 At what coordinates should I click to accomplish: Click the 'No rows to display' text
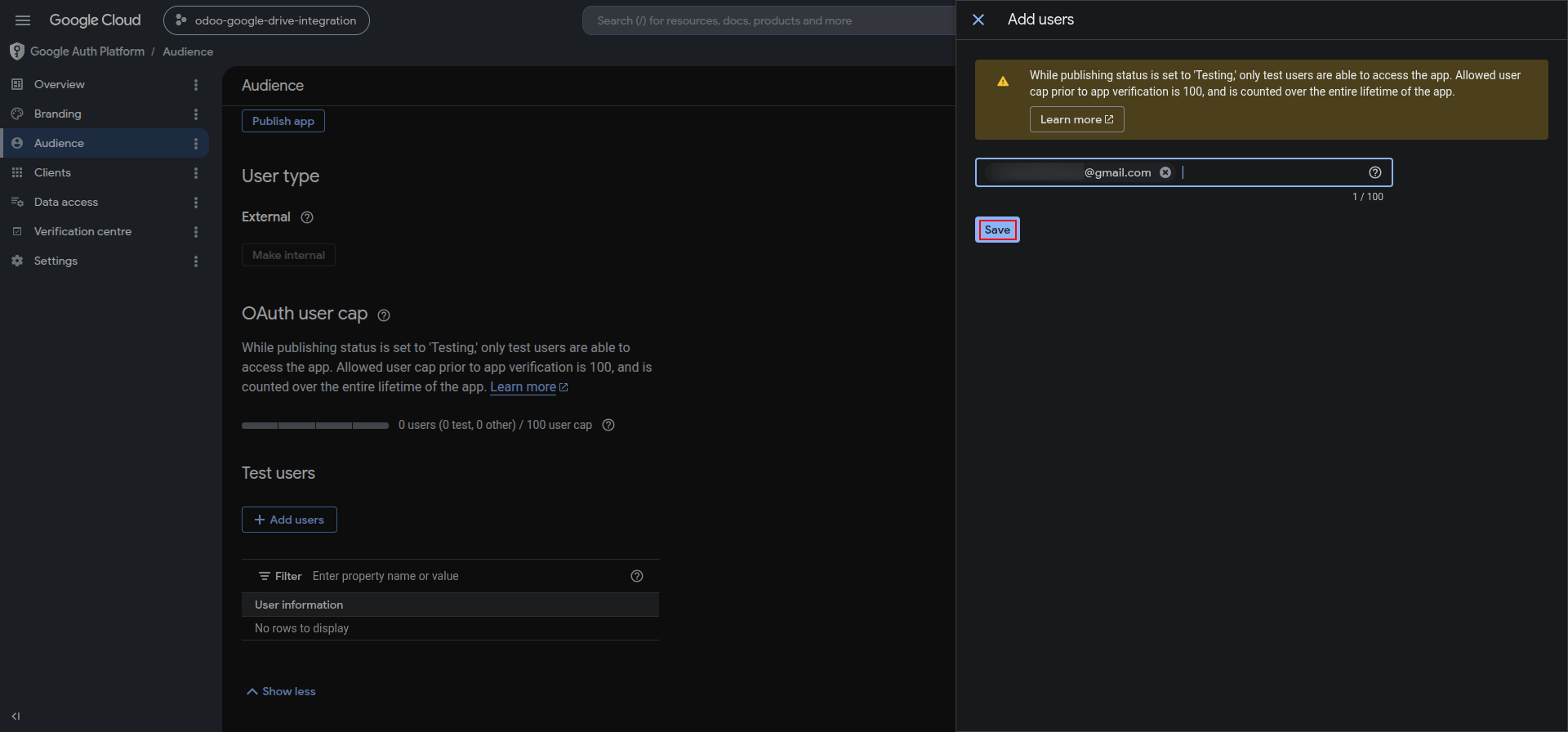(301, 628)
